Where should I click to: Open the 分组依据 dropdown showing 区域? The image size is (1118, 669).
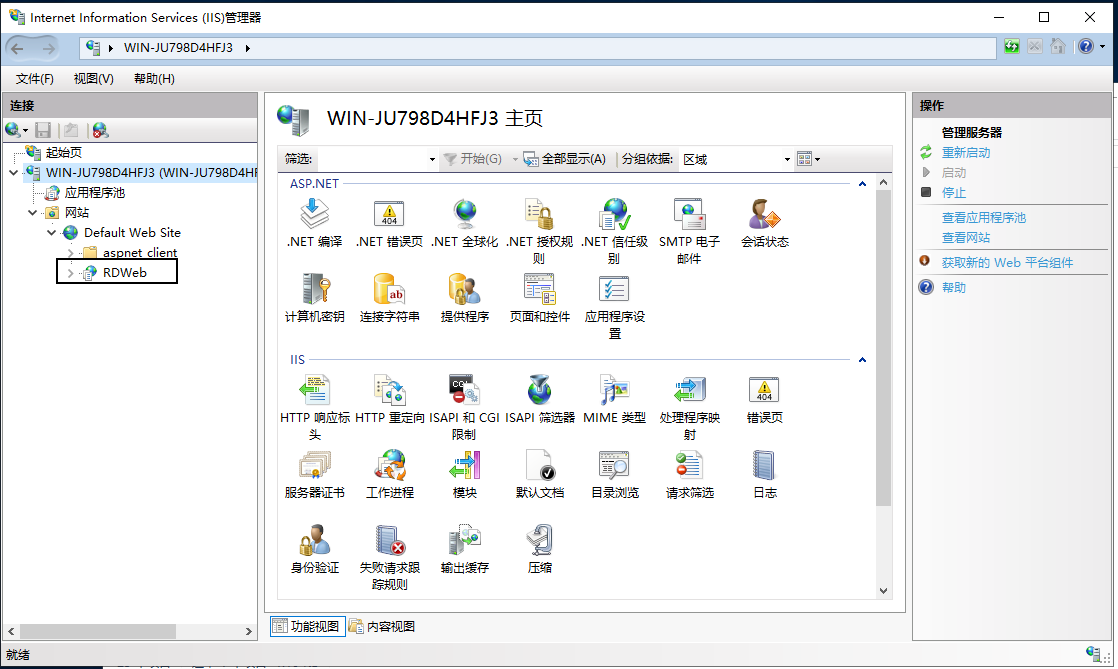tap(735, 159)
